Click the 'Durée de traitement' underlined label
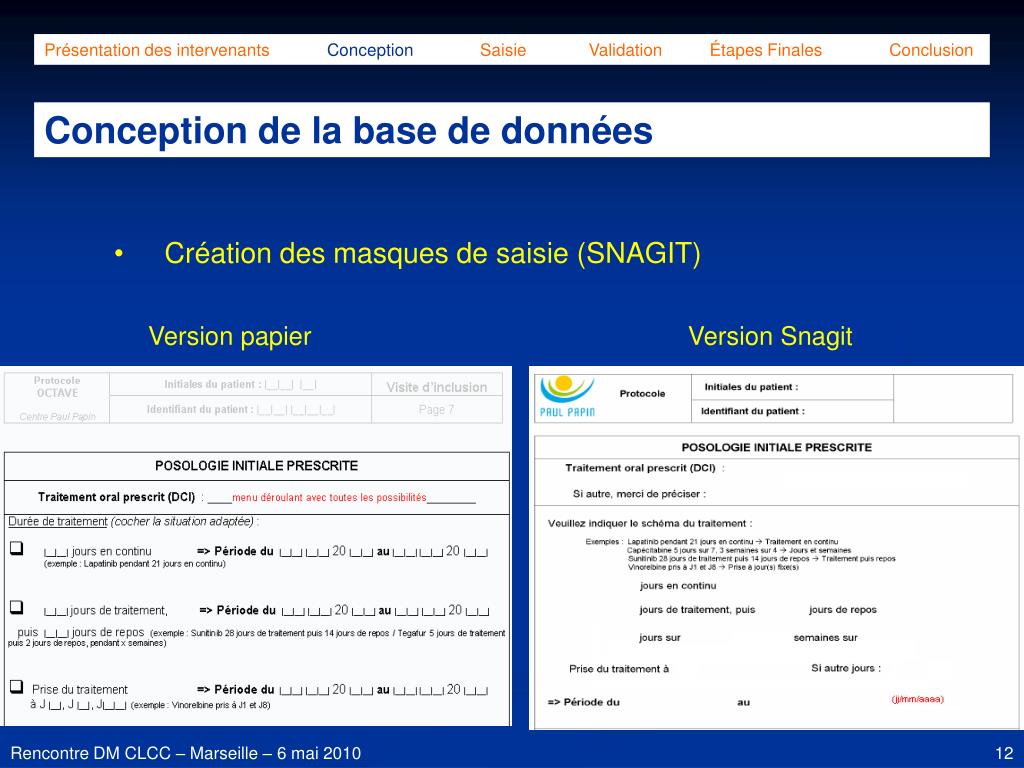This screenshot has height=768, width=1024. click(57, 522)
